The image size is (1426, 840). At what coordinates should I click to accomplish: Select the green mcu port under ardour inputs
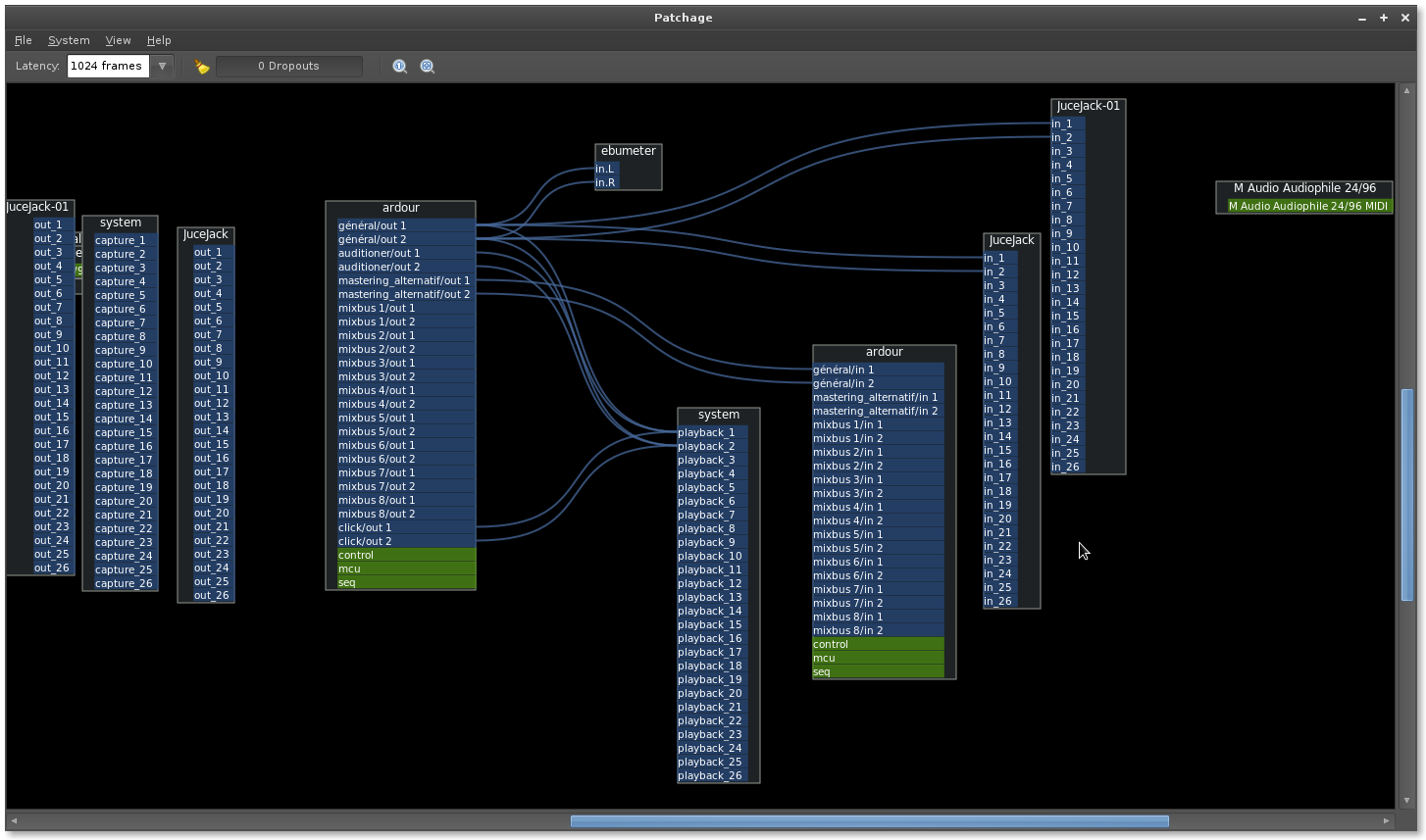tap(877, 658)
